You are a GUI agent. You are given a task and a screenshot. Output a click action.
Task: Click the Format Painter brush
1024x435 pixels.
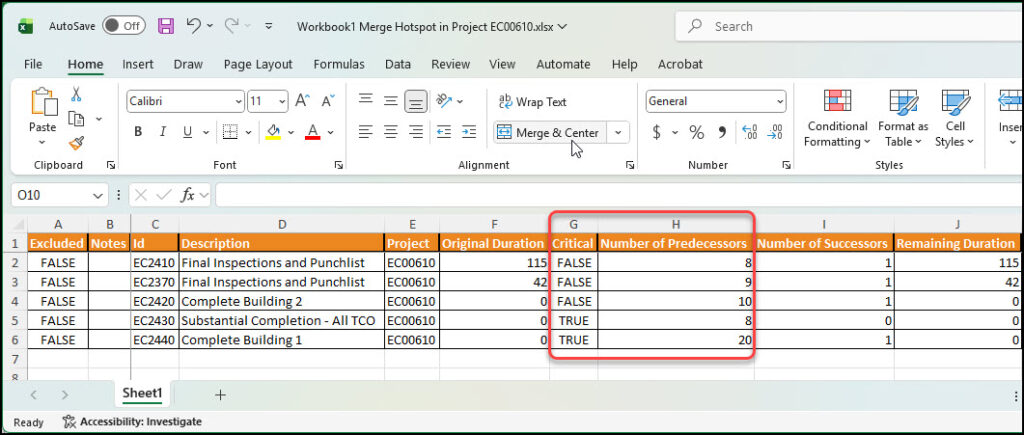coord(76,143)
